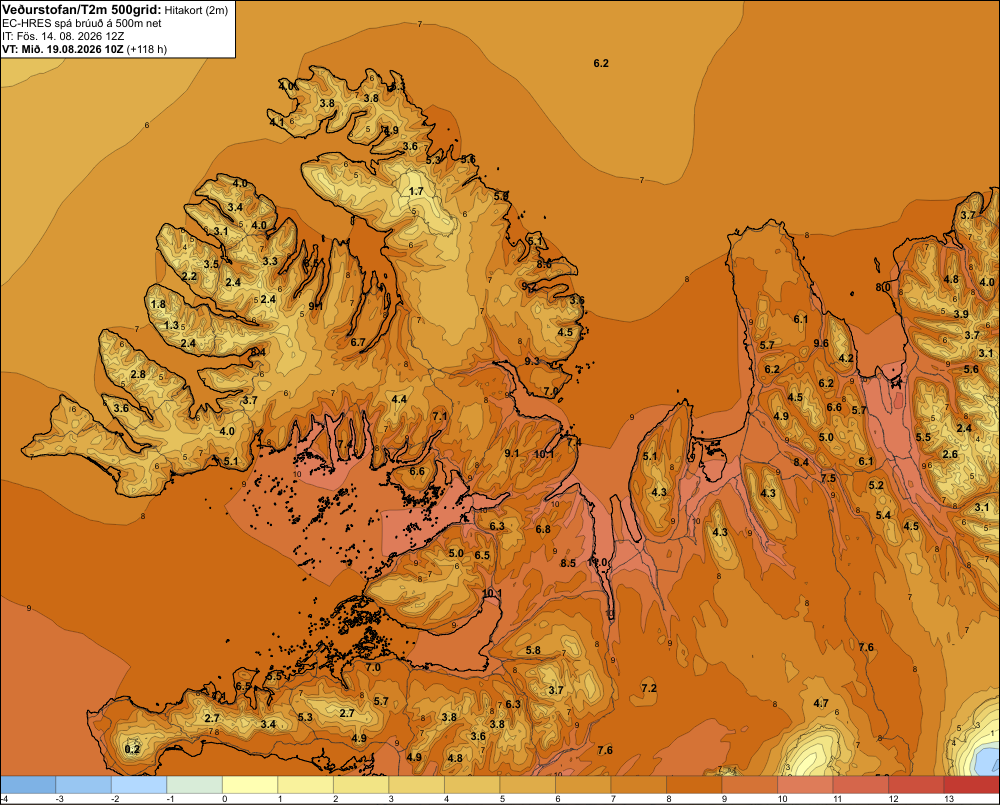Click the '1.8' temperature value
The height and width of the screenshot is (805, 1000).
[x=158, y=304]
